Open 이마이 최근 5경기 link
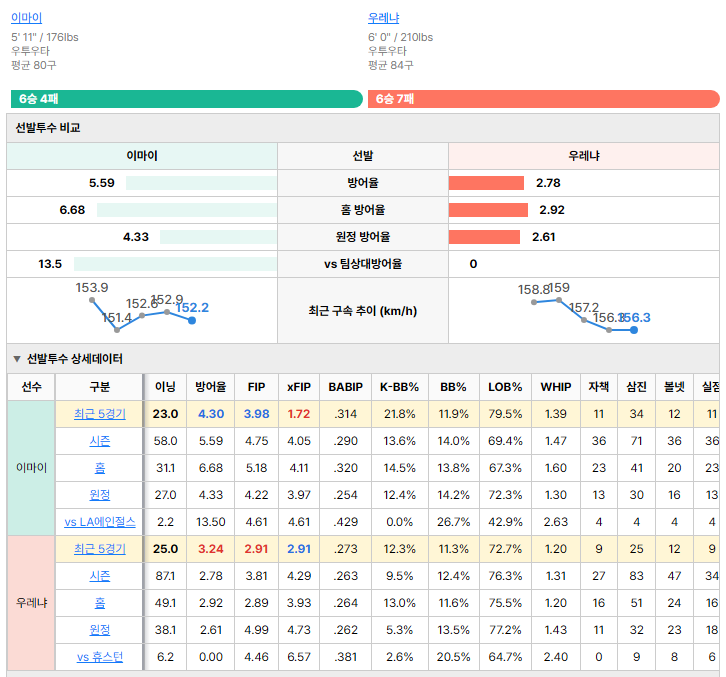Viewport: 726px width, 677px height. (x=100, y=414)
